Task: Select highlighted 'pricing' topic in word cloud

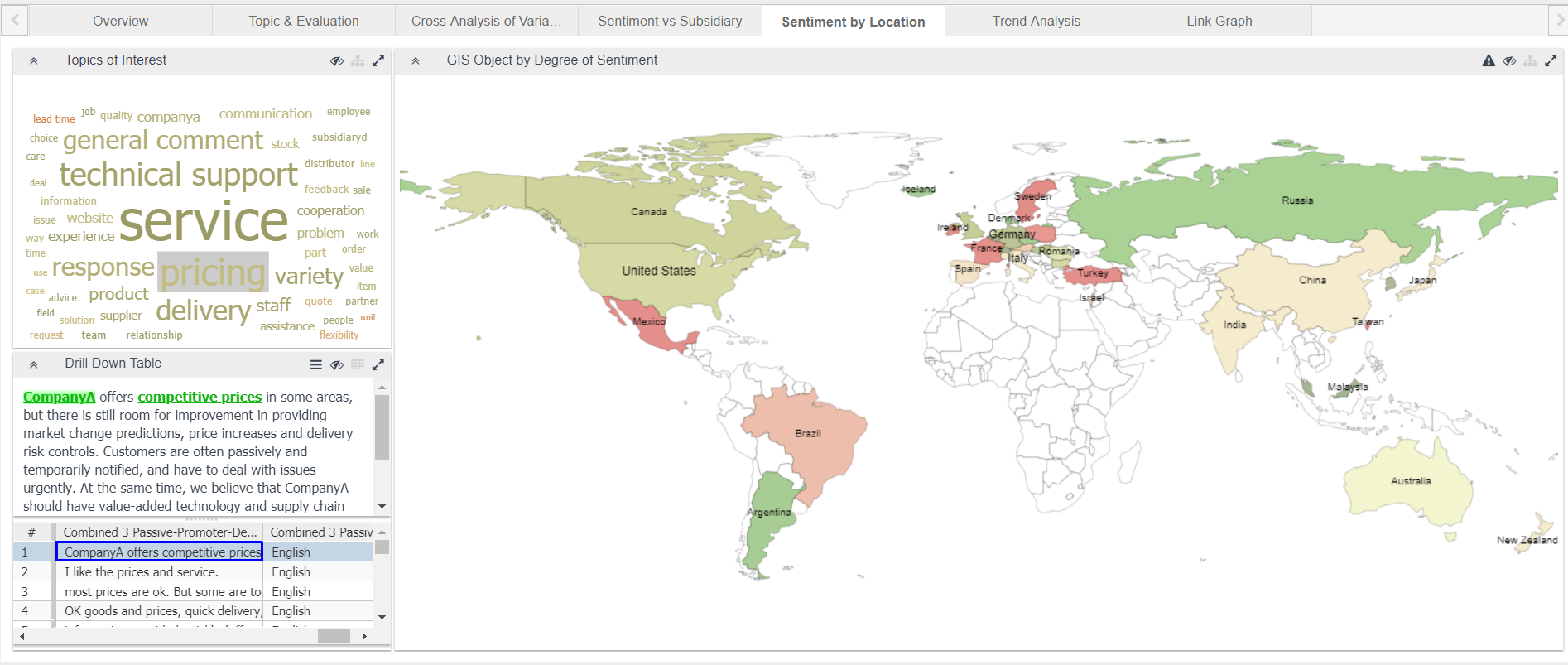Action: 213,272
